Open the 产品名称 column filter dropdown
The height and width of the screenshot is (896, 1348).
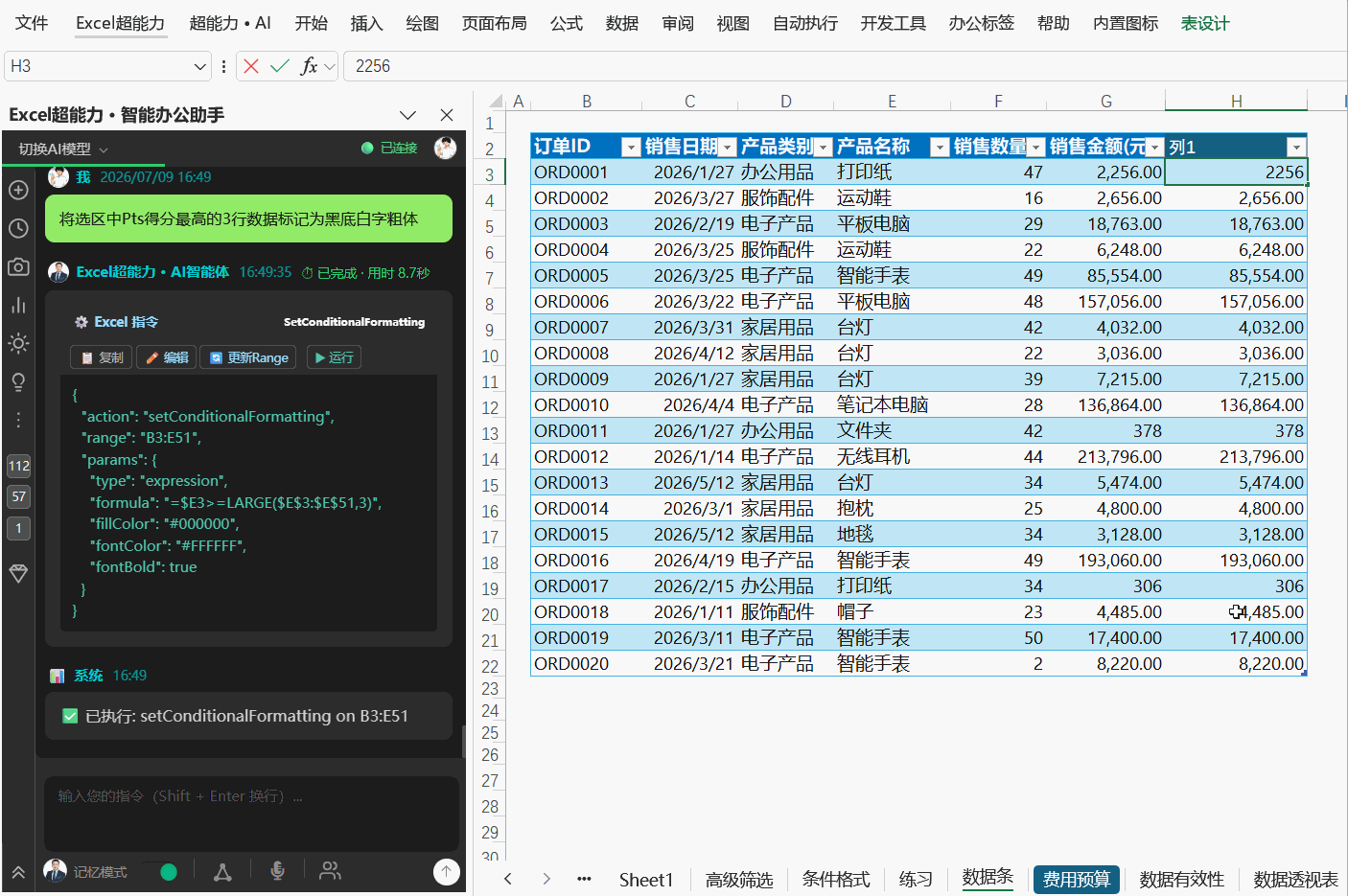pos(941,147)
